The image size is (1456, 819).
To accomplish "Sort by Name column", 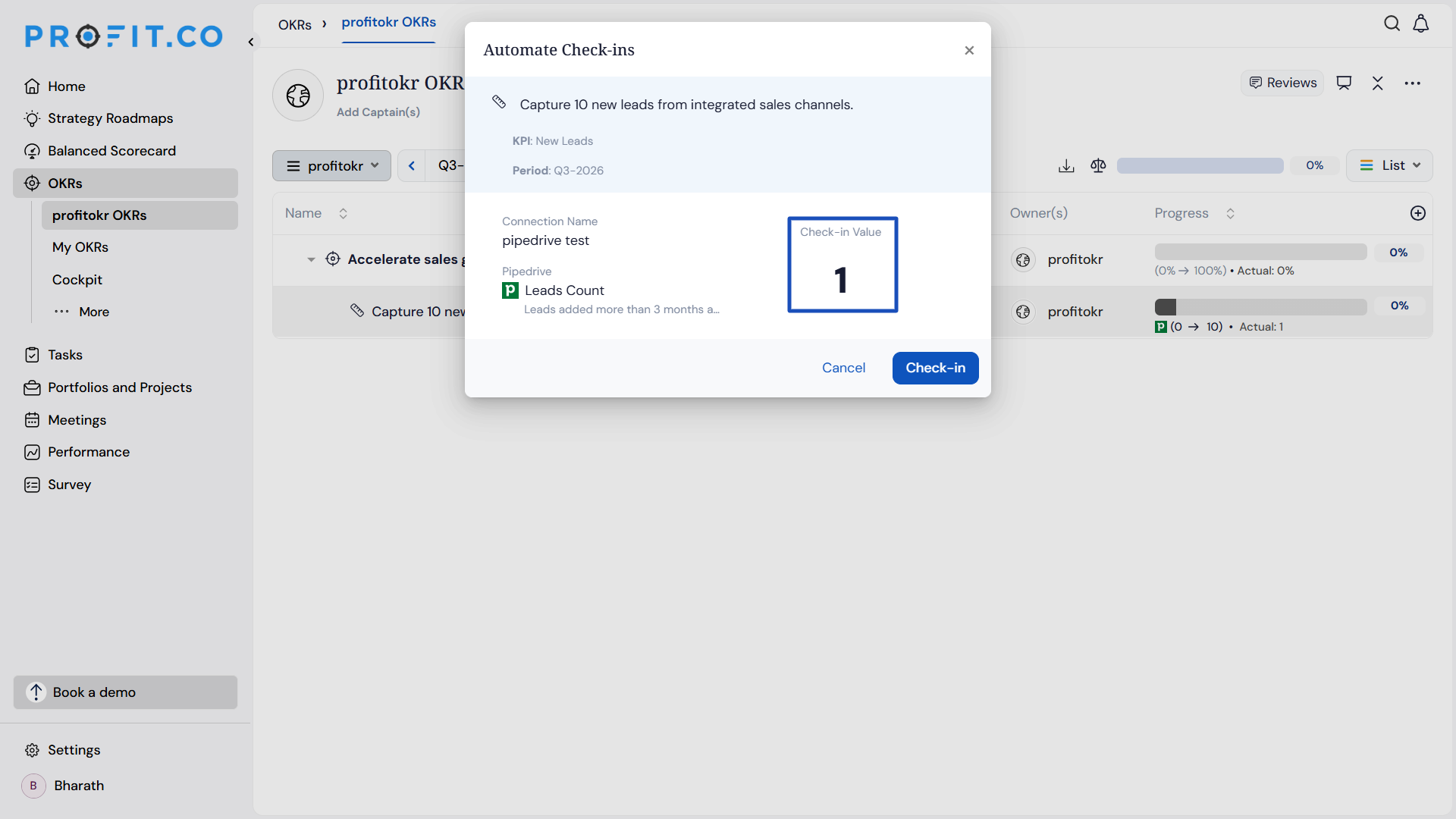I will pos(343,213).
